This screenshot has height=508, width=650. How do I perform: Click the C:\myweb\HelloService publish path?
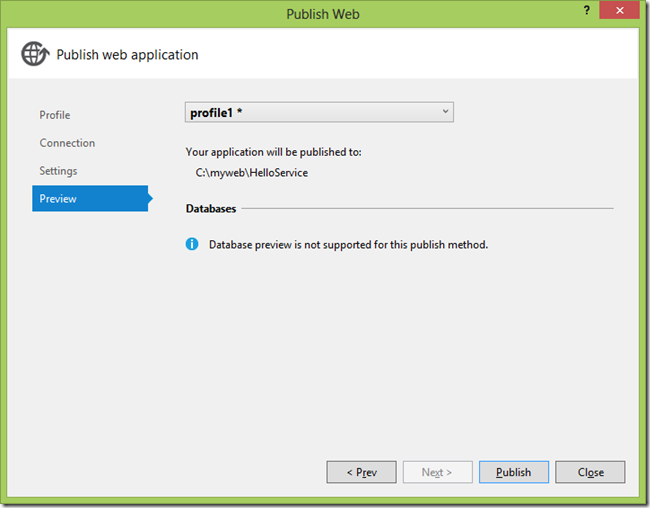point(252,173)
